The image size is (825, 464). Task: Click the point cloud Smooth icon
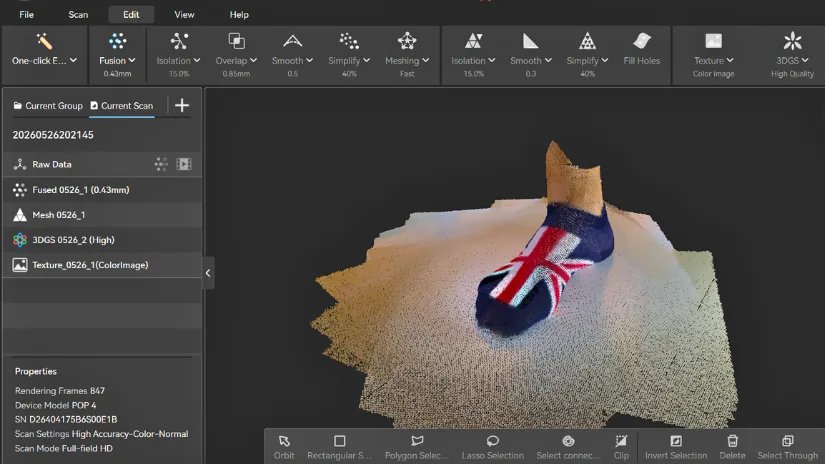[x=293, y=41]
